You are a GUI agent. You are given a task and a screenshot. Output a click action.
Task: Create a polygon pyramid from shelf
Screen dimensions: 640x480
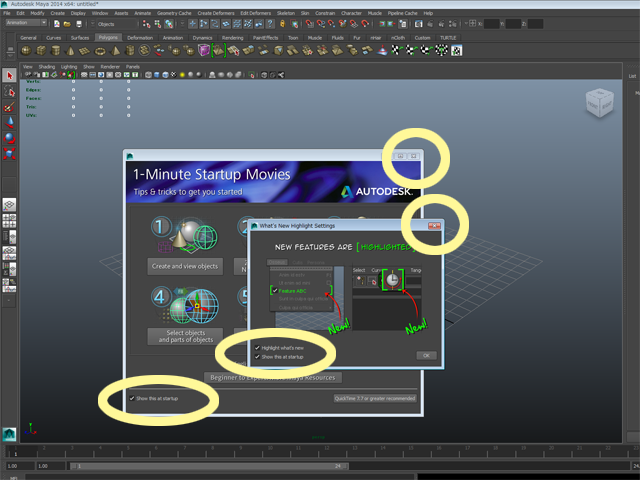click(x=115, y=51)
